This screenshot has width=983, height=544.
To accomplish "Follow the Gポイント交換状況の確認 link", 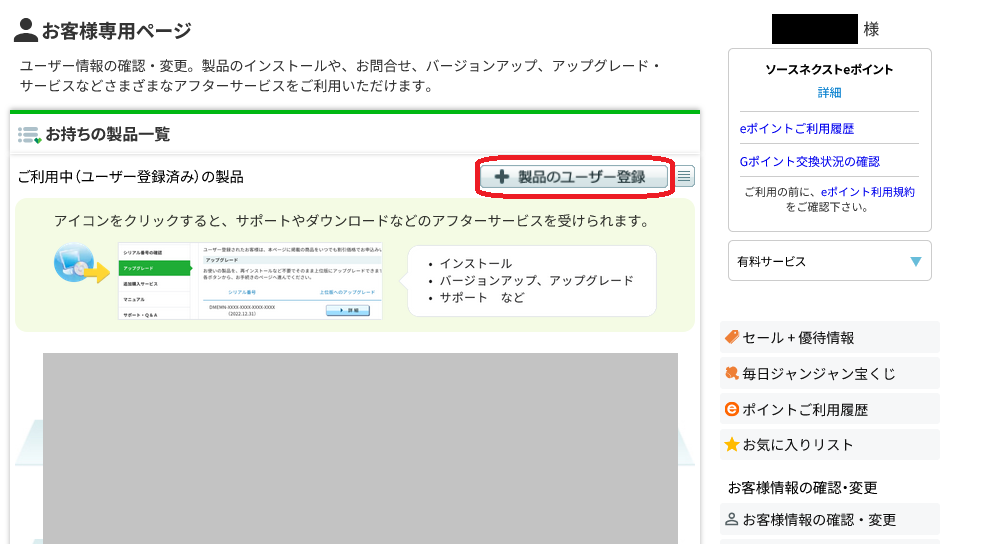I will pyautogui.click(x=809, y=161).
